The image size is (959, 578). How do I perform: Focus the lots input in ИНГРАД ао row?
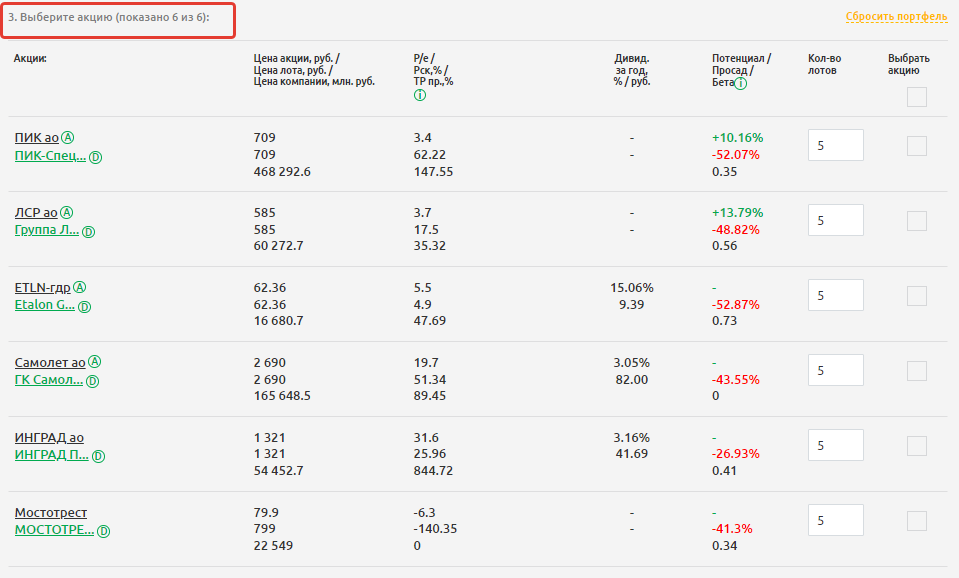click(x=835, y=445)
